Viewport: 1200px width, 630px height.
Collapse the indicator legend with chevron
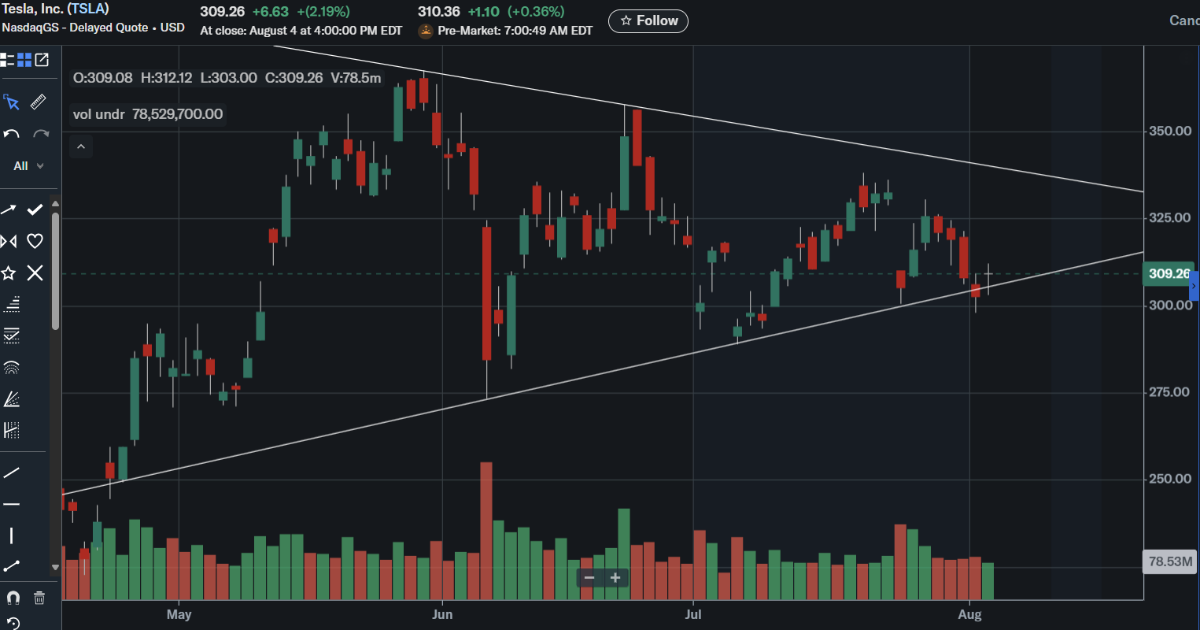pos(81,147)
